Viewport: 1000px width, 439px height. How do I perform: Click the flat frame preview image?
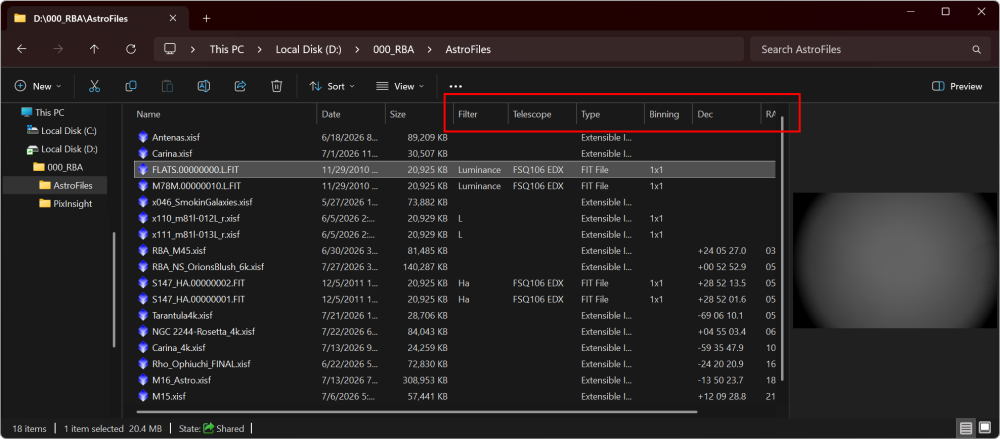point(896,260)
